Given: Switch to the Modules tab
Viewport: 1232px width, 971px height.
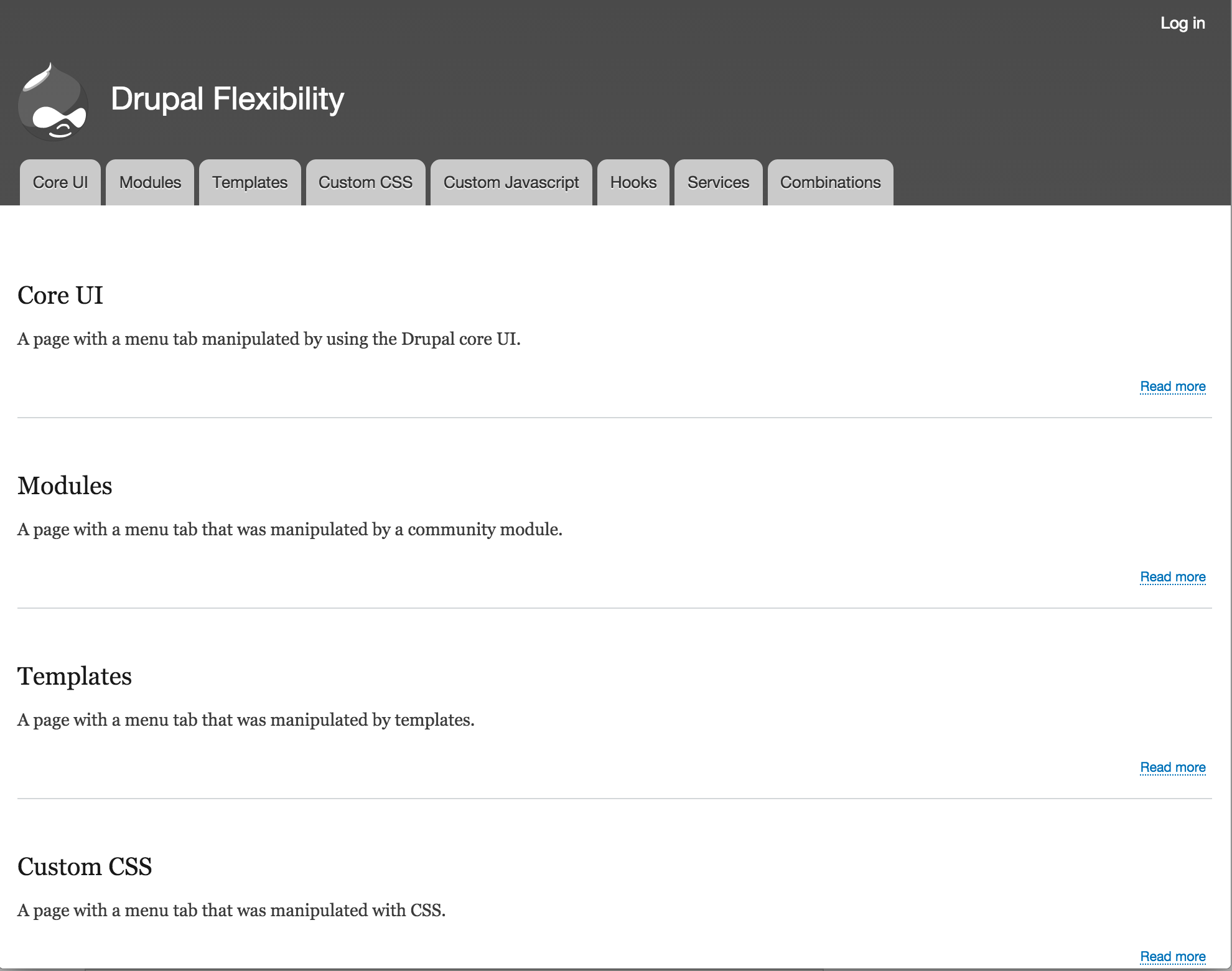Looking at the screenshot, I should coord(149,182).
